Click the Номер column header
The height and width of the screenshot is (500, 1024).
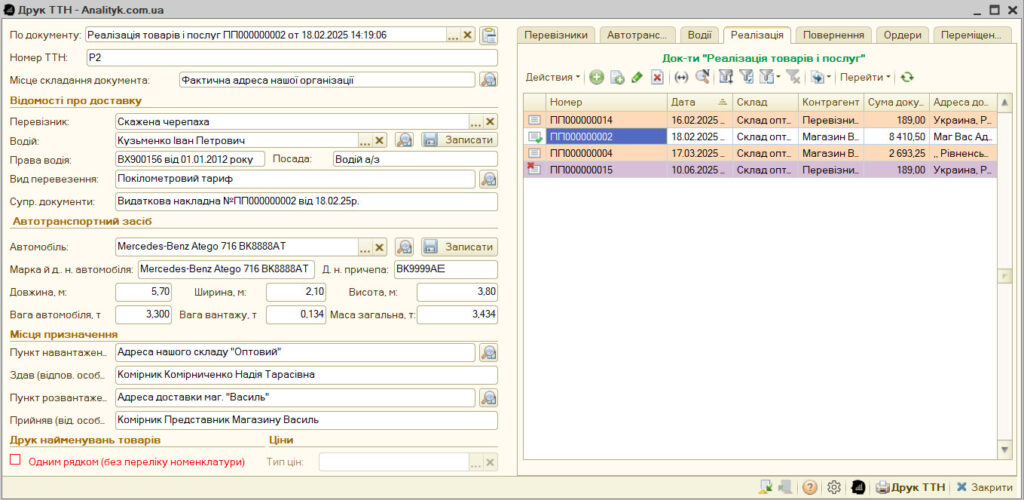(606, 102)
